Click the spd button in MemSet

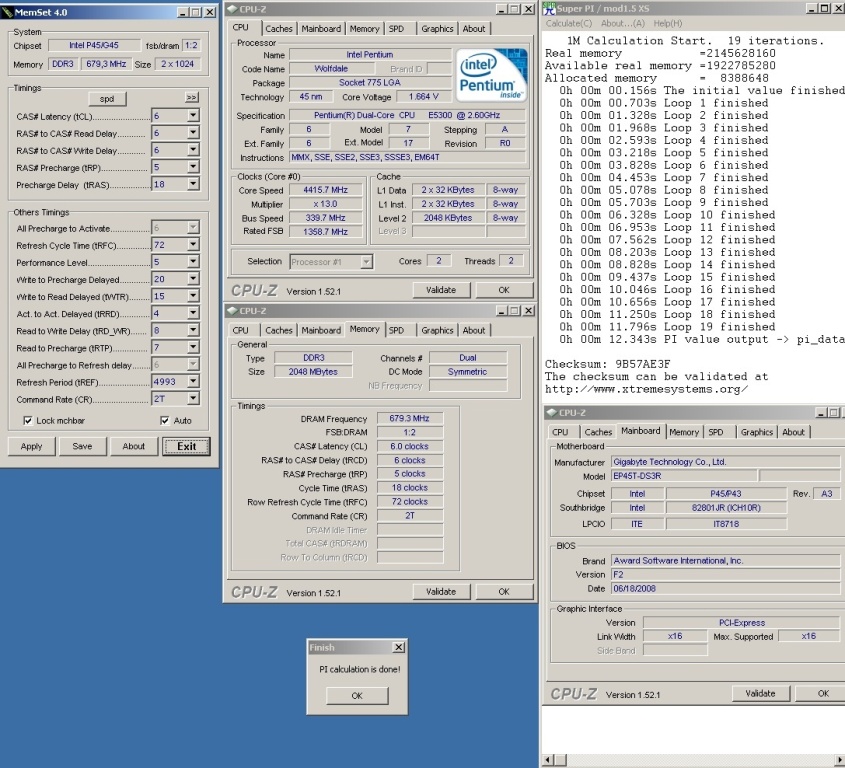point(107,99)
